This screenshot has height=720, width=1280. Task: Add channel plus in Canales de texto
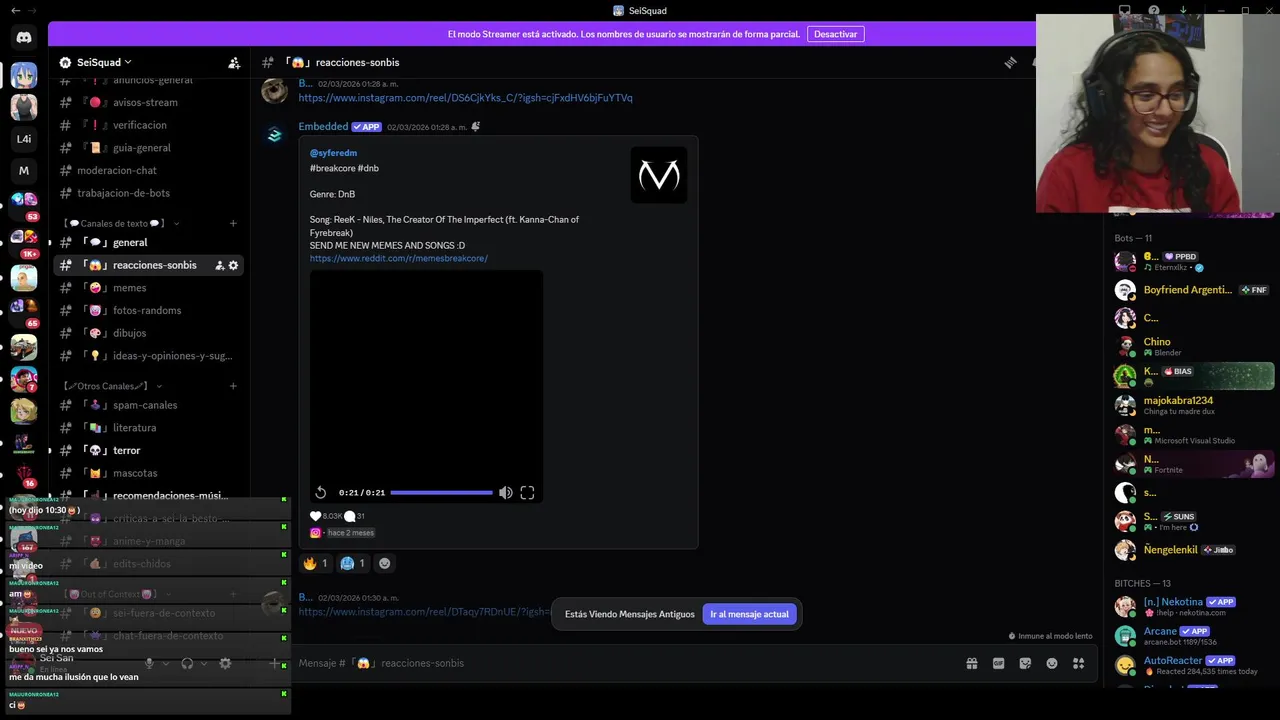tap(233, 223)
